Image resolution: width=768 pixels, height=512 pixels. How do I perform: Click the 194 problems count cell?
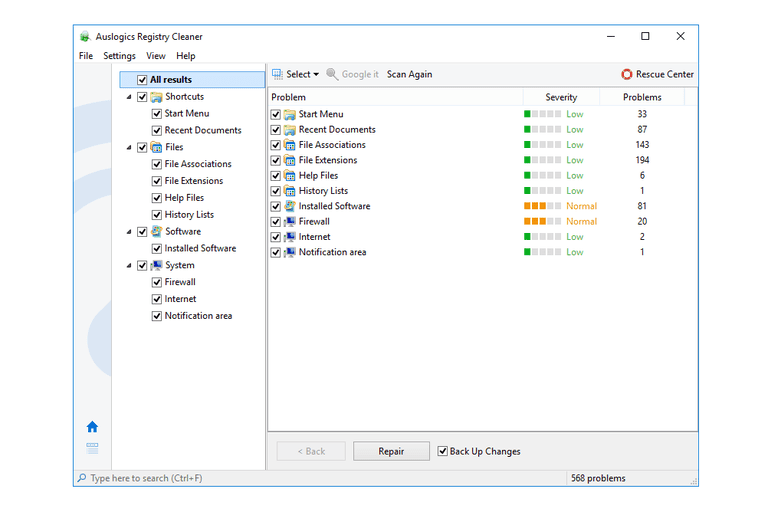point(642,160)
